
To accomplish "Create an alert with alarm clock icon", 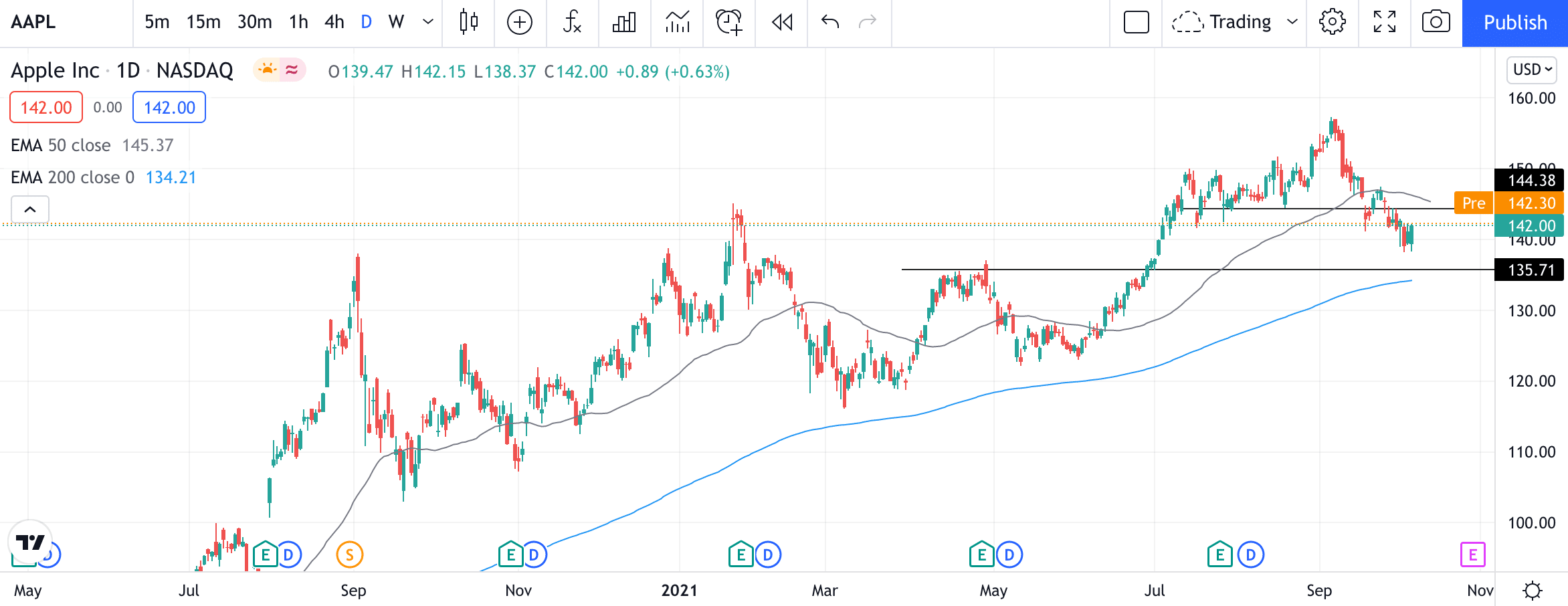I will pos(729,22).
